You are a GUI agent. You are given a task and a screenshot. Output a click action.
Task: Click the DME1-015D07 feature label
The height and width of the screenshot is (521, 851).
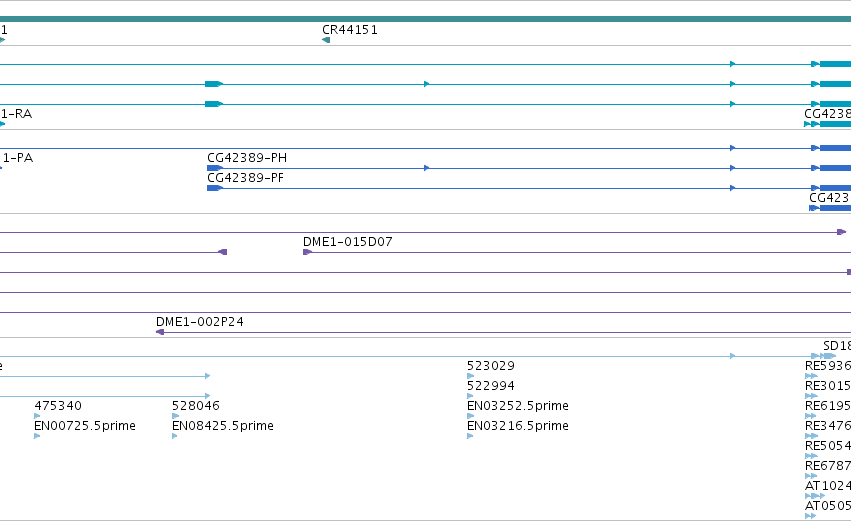(x=347, y=242)
